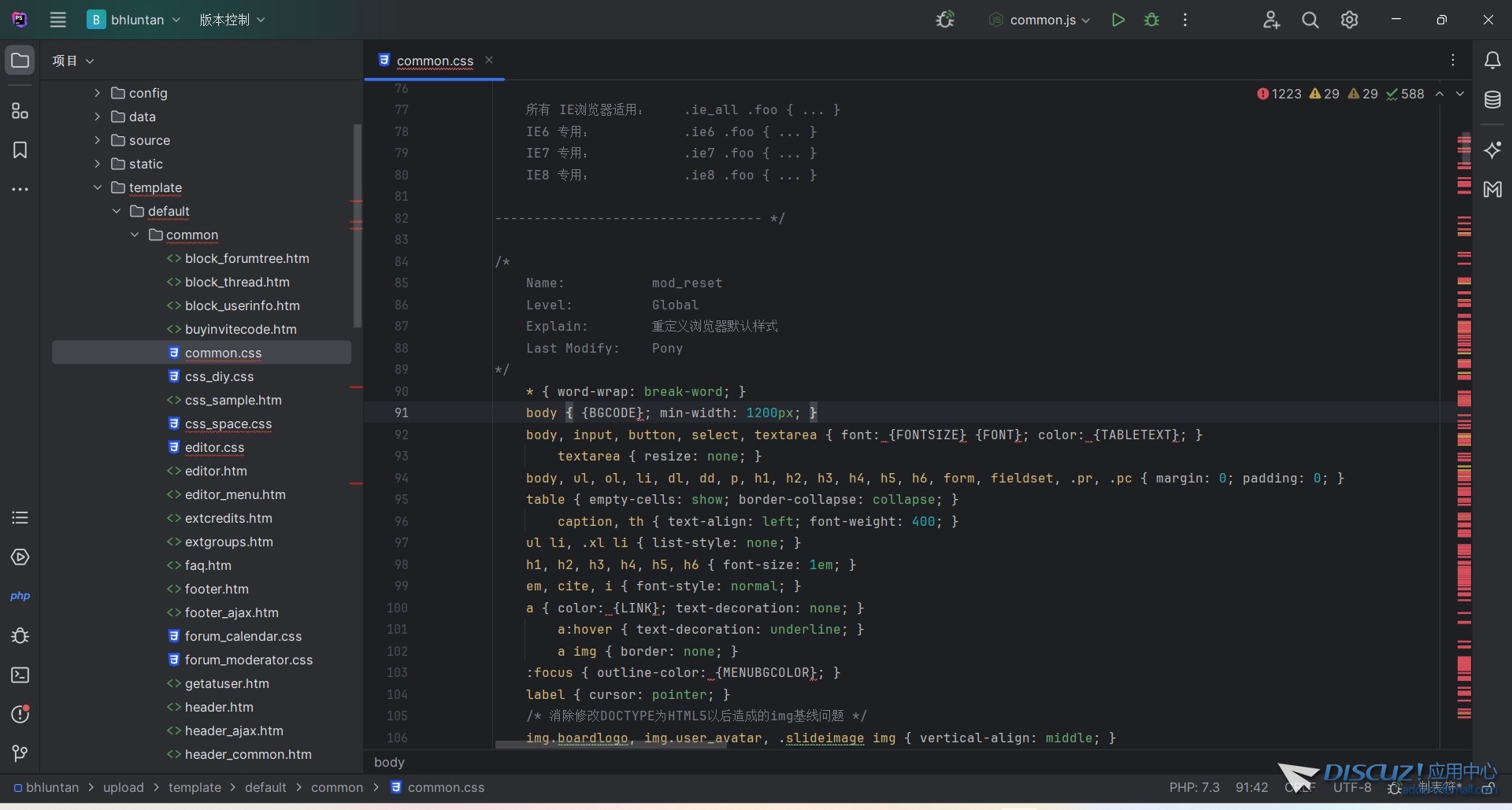Click the Run button in the toolbar
The image size is (1512, 810).
[1117, 20]
